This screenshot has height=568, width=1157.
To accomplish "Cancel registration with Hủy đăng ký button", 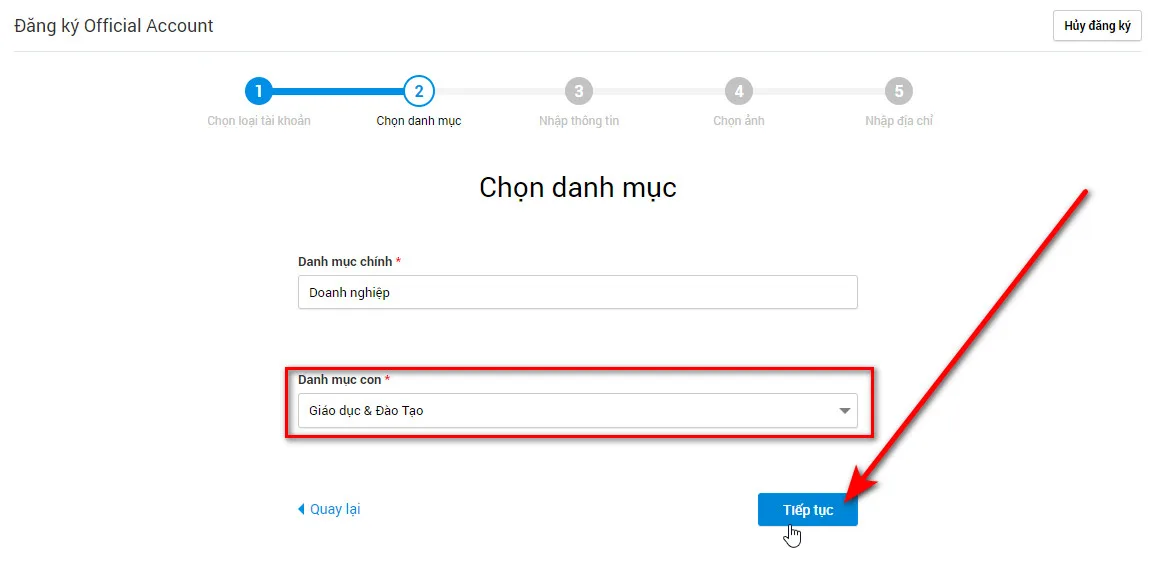I will (1096, 26).
